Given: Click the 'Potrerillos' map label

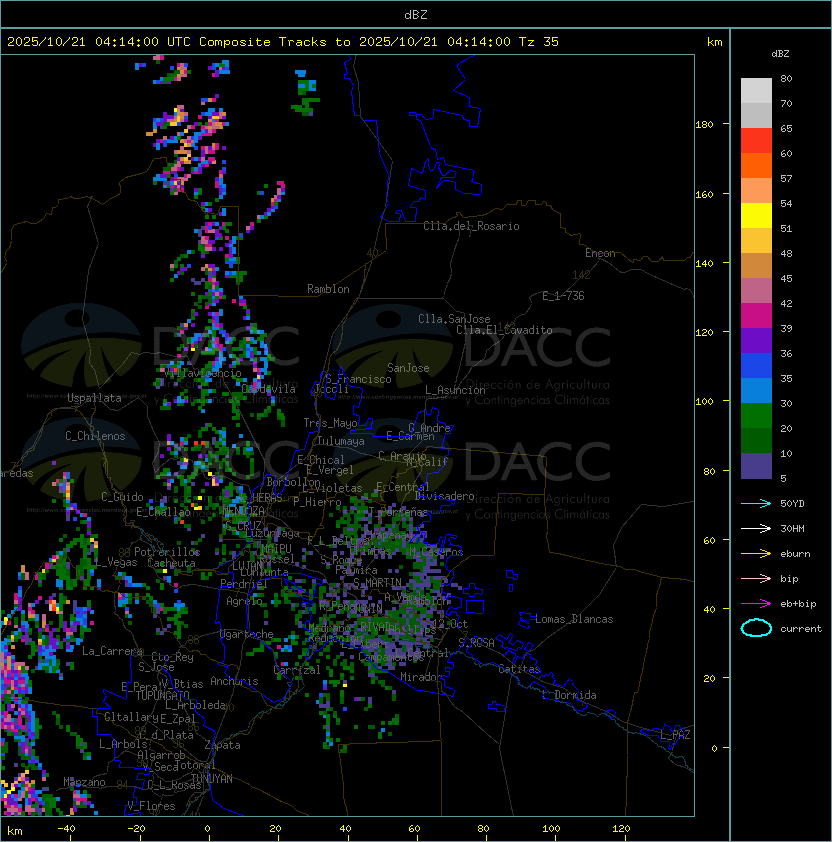Looking at the screenshot, I should coord(167,552).
